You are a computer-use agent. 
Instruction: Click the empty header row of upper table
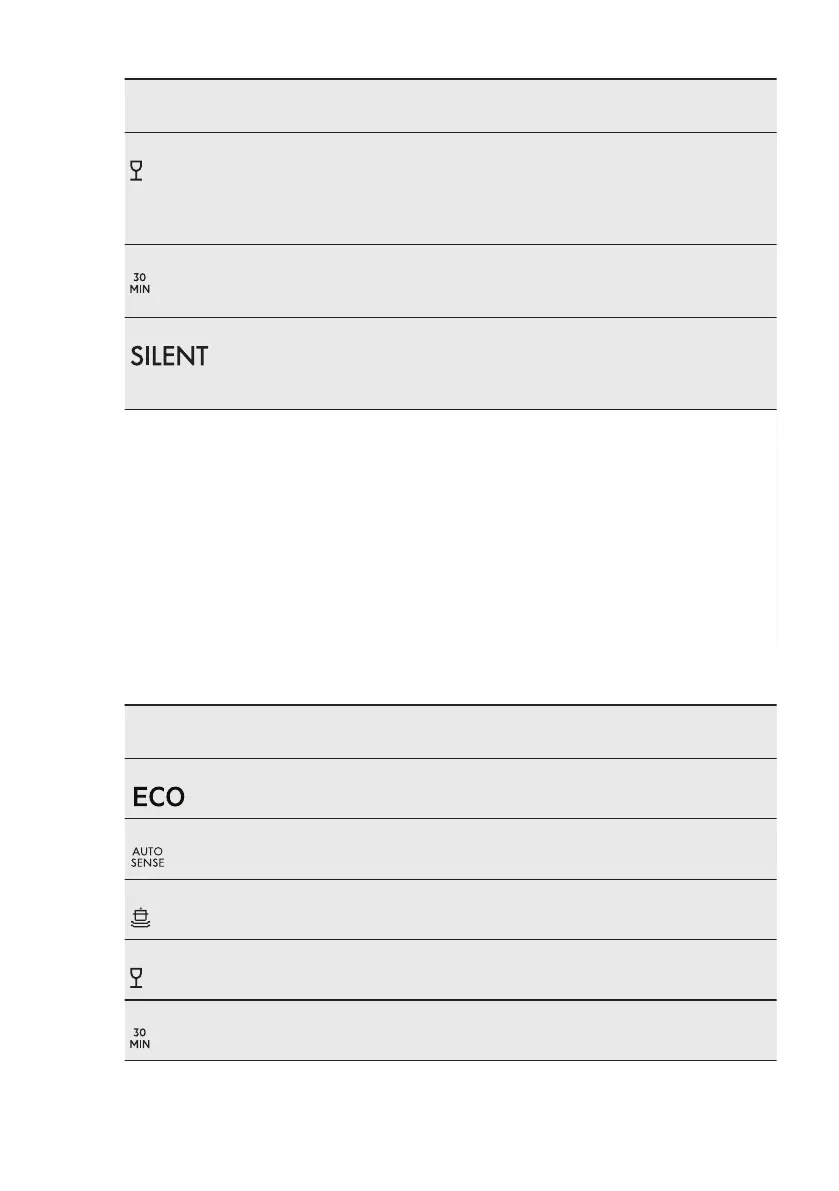(x=450, y=106)
